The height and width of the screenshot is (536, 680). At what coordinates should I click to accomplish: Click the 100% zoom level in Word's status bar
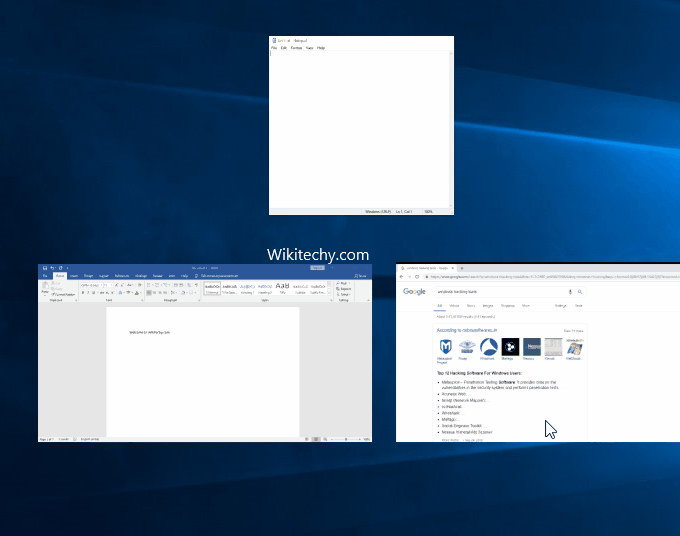pos(367,439)
